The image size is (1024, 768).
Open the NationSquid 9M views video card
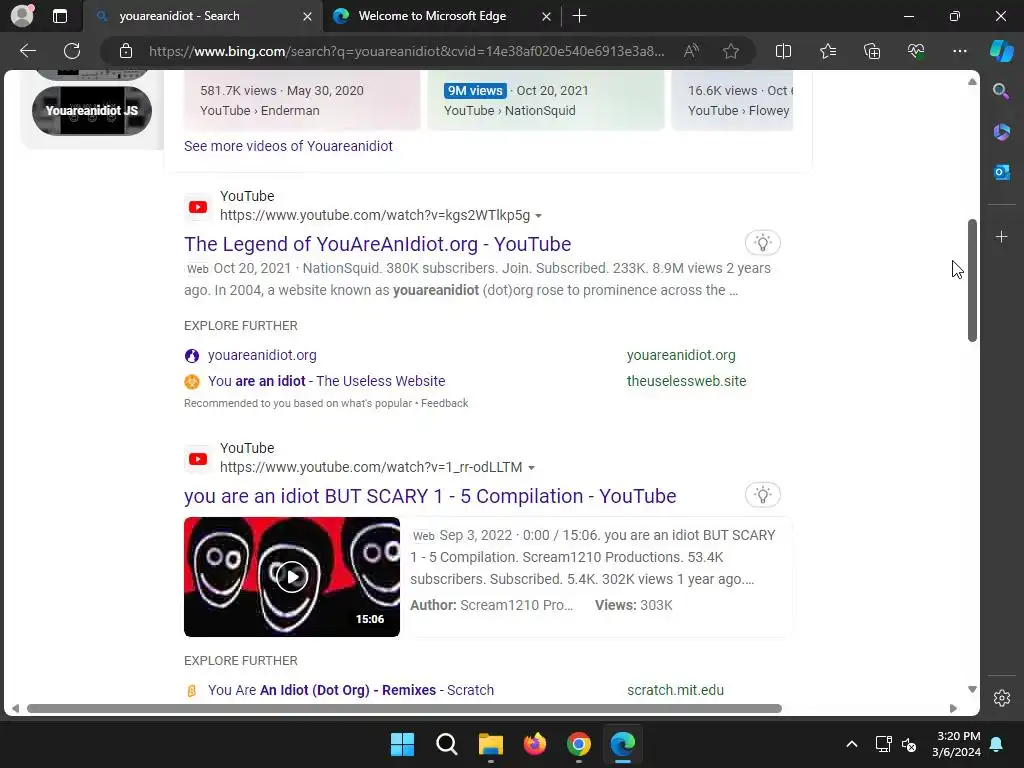[545, 101]
